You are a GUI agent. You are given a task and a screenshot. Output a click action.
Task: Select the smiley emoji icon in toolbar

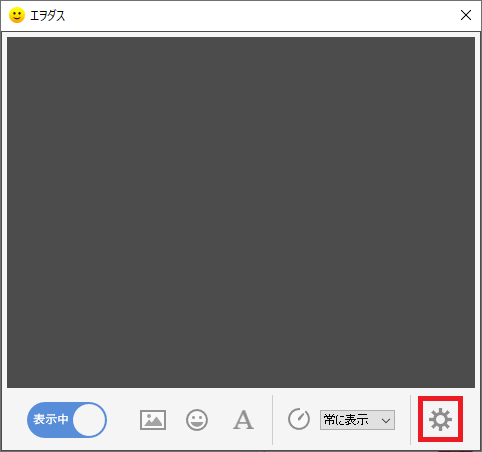(x=197, y=420)
